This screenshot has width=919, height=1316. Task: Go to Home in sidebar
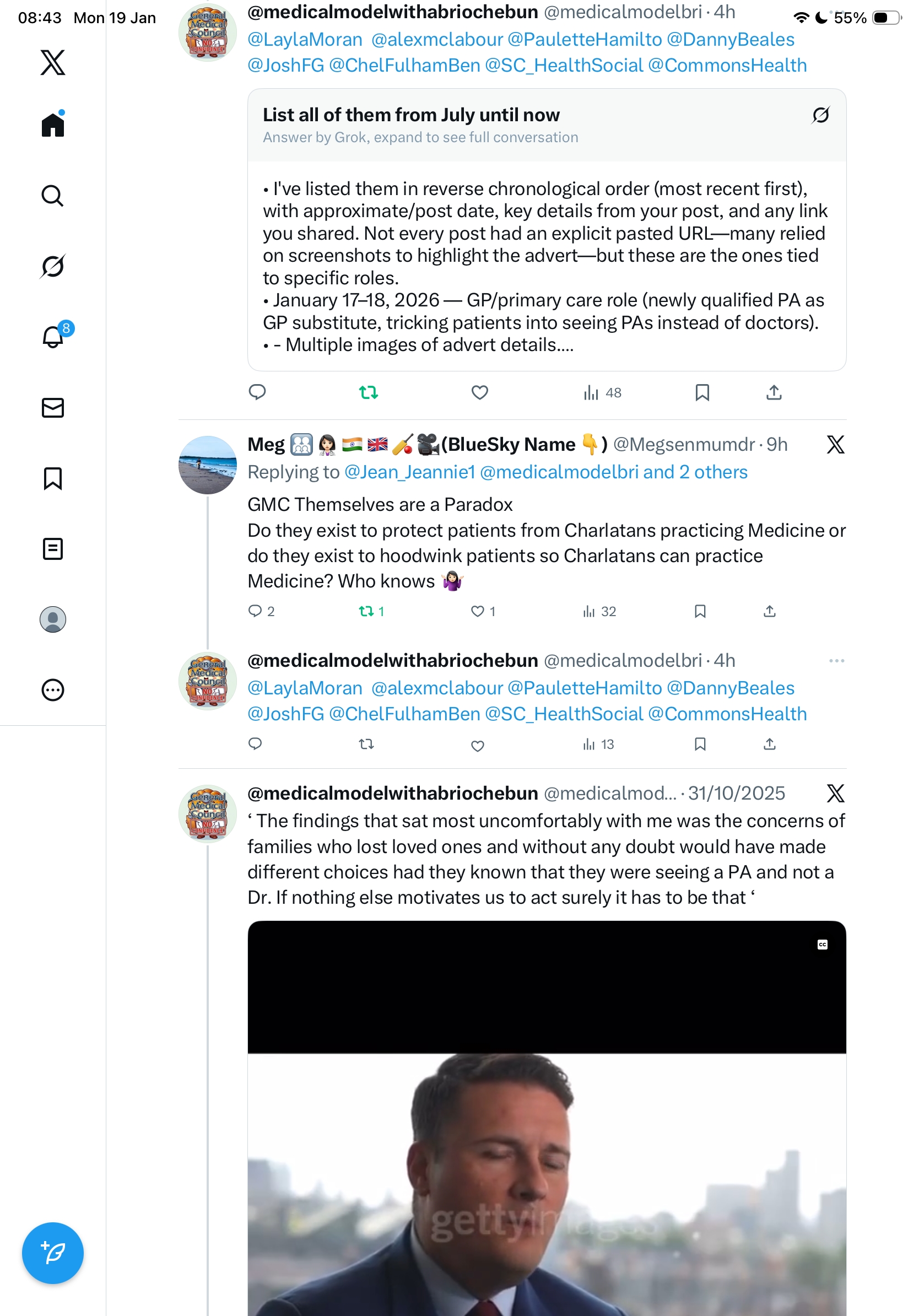[53, 124]
